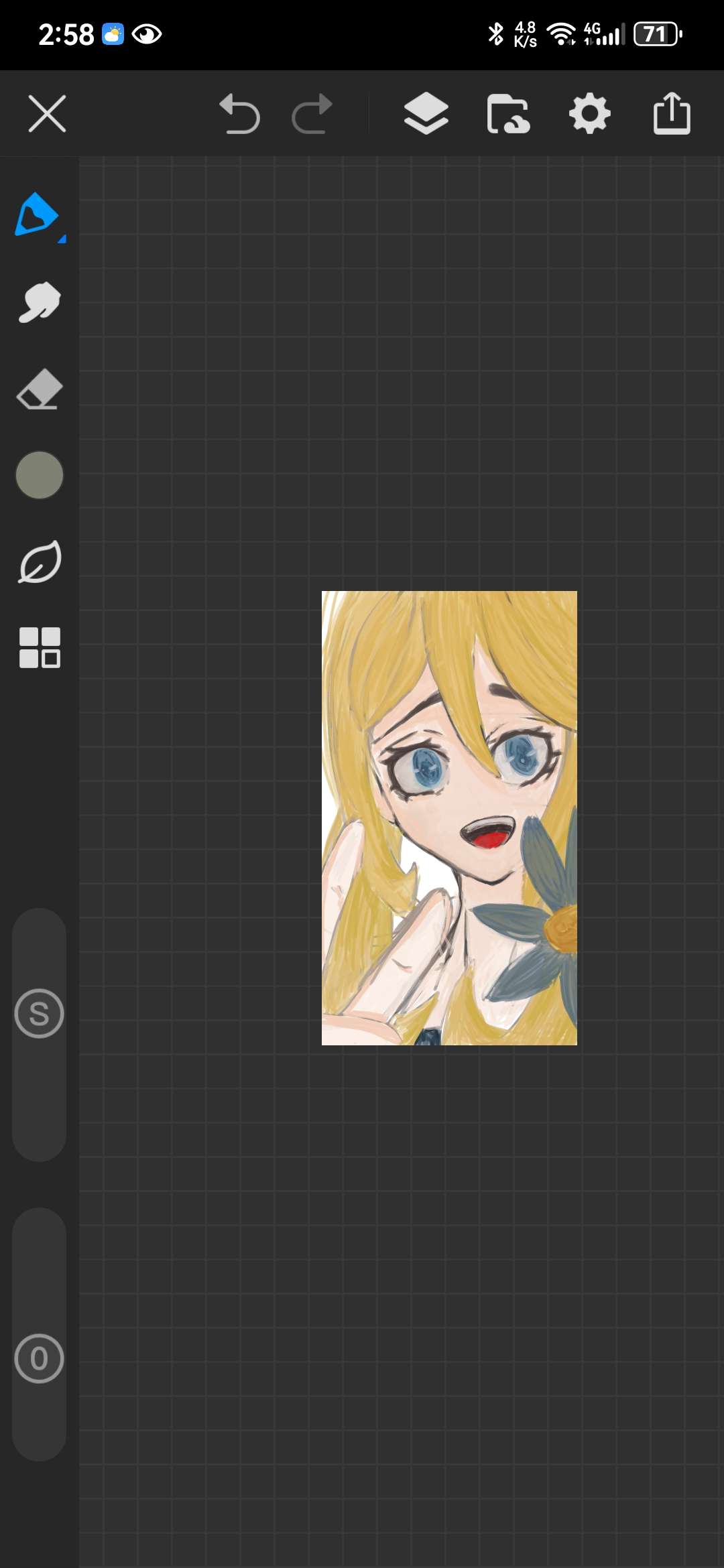724x1568 pixels.
Task: Adjust the opacity O slider
Action: point(39,1334)
